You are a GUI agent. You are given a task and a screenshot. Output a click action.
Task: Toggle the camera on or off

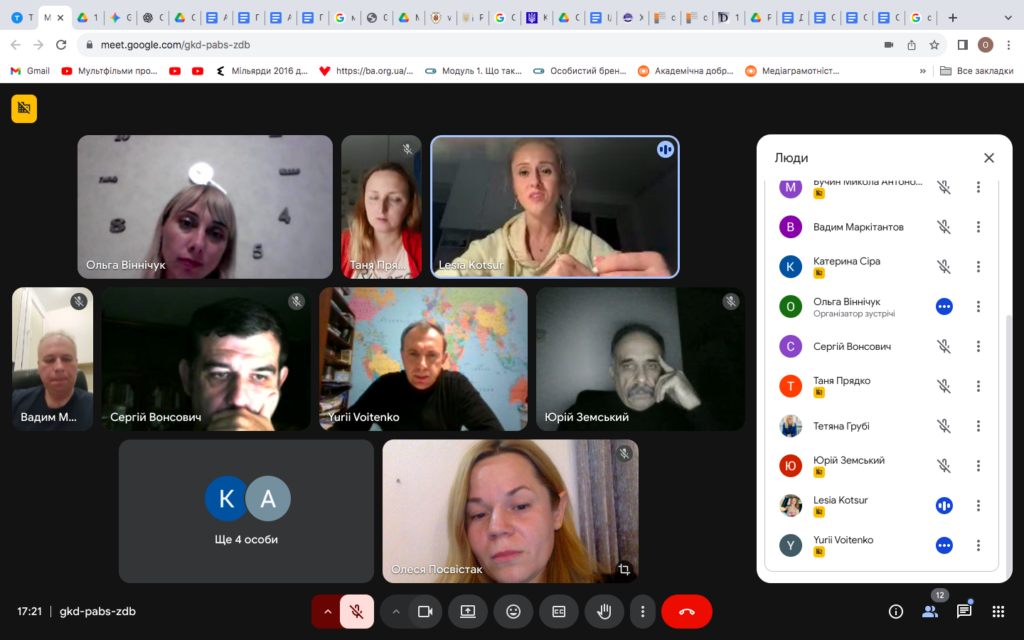click(424, 612)
